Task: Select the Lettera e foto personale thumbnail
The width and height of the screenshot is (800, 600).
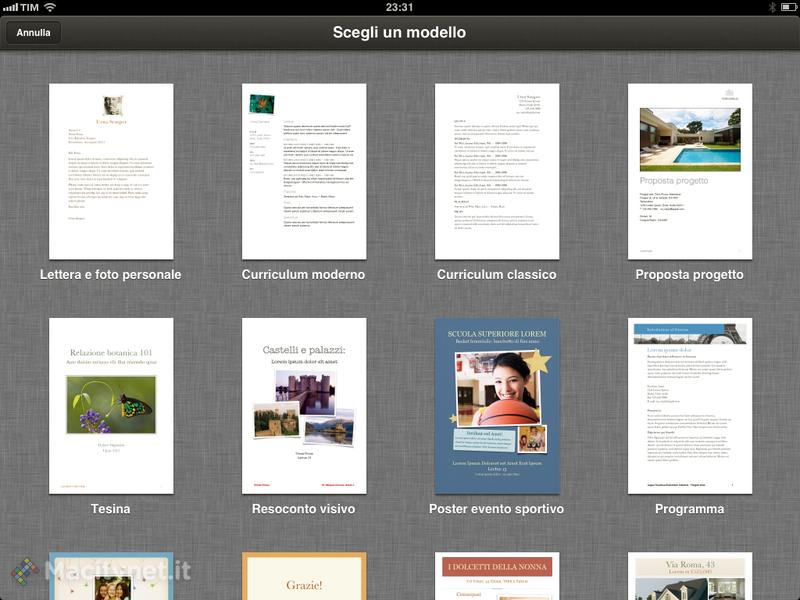Action: point(111,171)
